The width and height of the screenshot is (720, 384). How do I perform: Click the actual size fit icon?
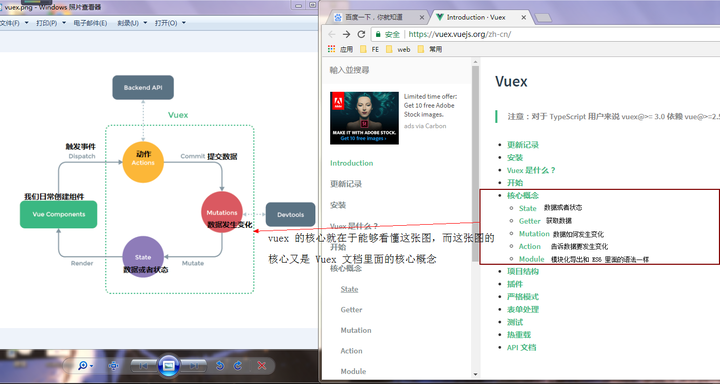[x=113, y=366]
